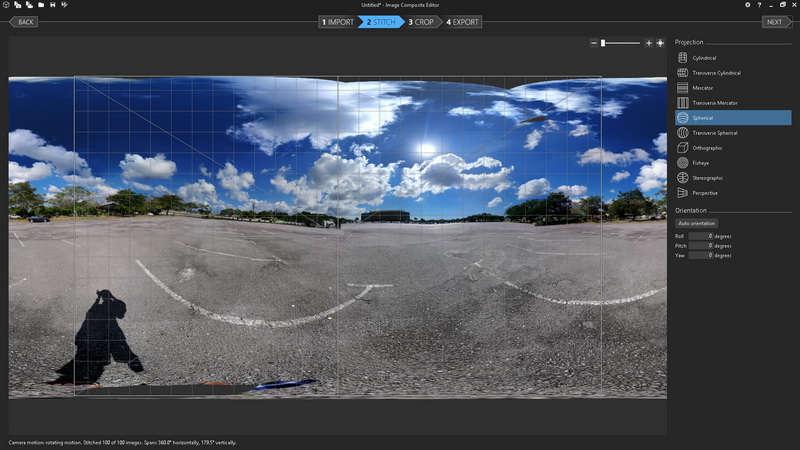The width and height of the screenshot is (800, 450).
Task: Click the 'Orientation' section heading
Action: click(x=691, y=210)
